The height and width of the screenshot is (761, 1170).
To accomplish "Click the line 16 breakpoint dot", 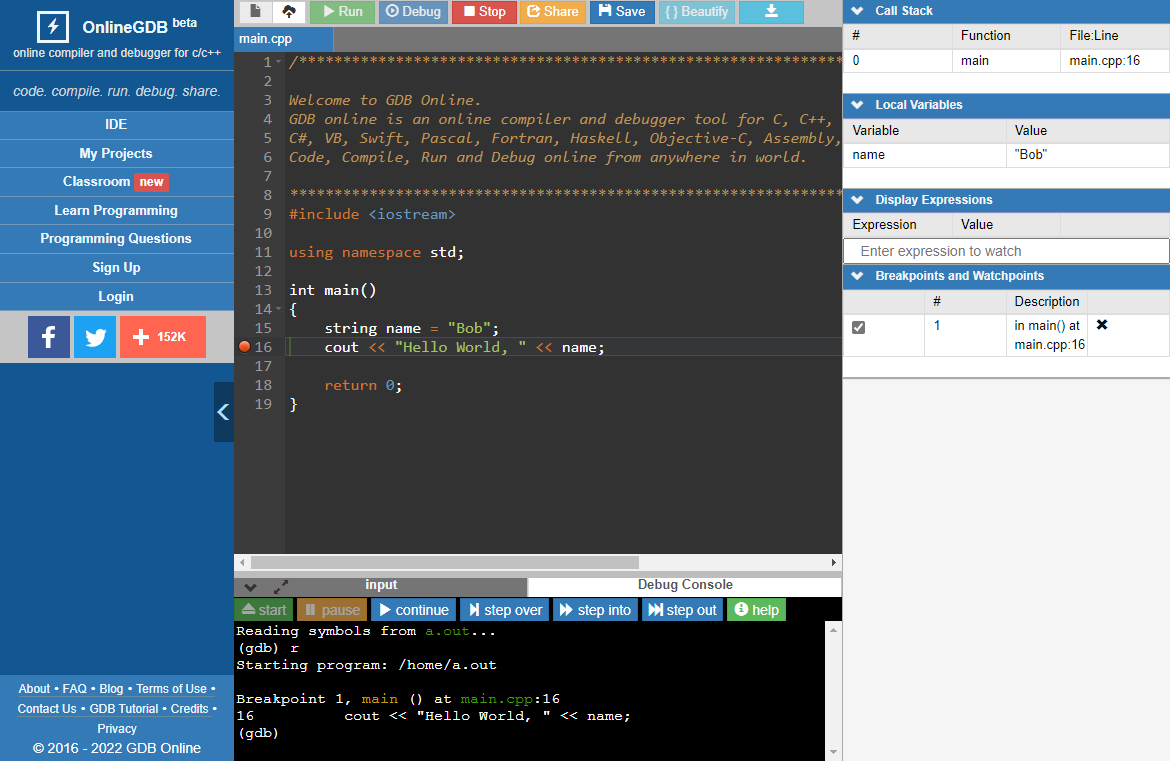I will pyautogui.click(x=244, y=346).
